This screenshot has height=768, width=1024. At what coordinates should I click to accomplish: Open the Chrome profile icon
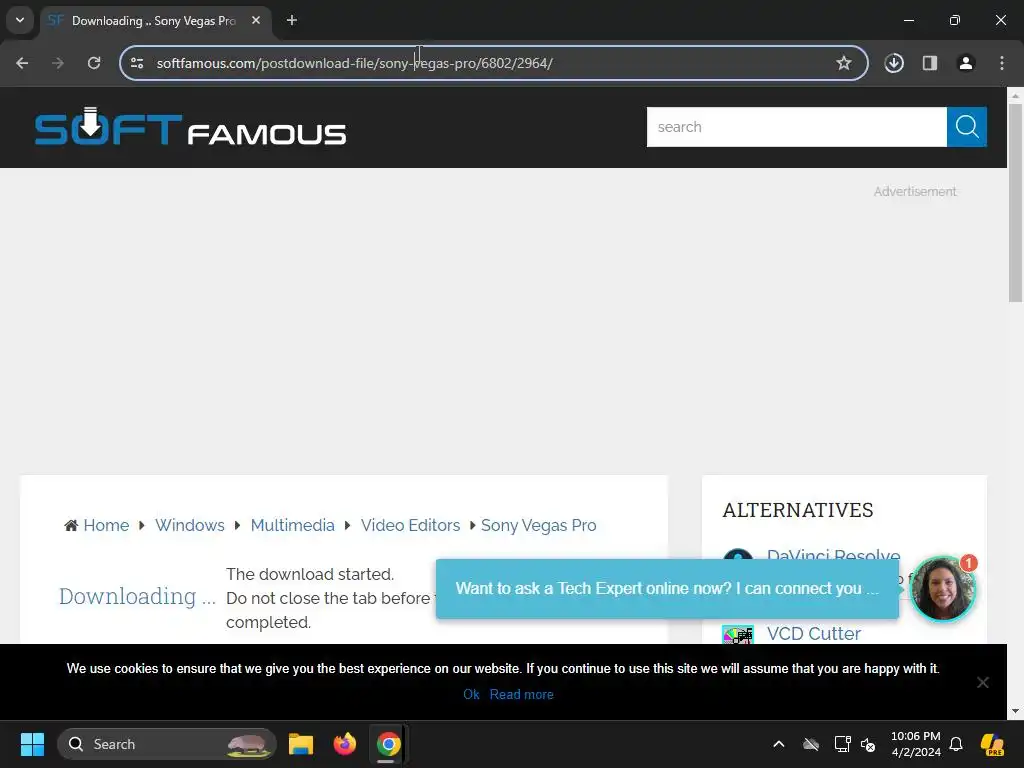coord(966,63)
